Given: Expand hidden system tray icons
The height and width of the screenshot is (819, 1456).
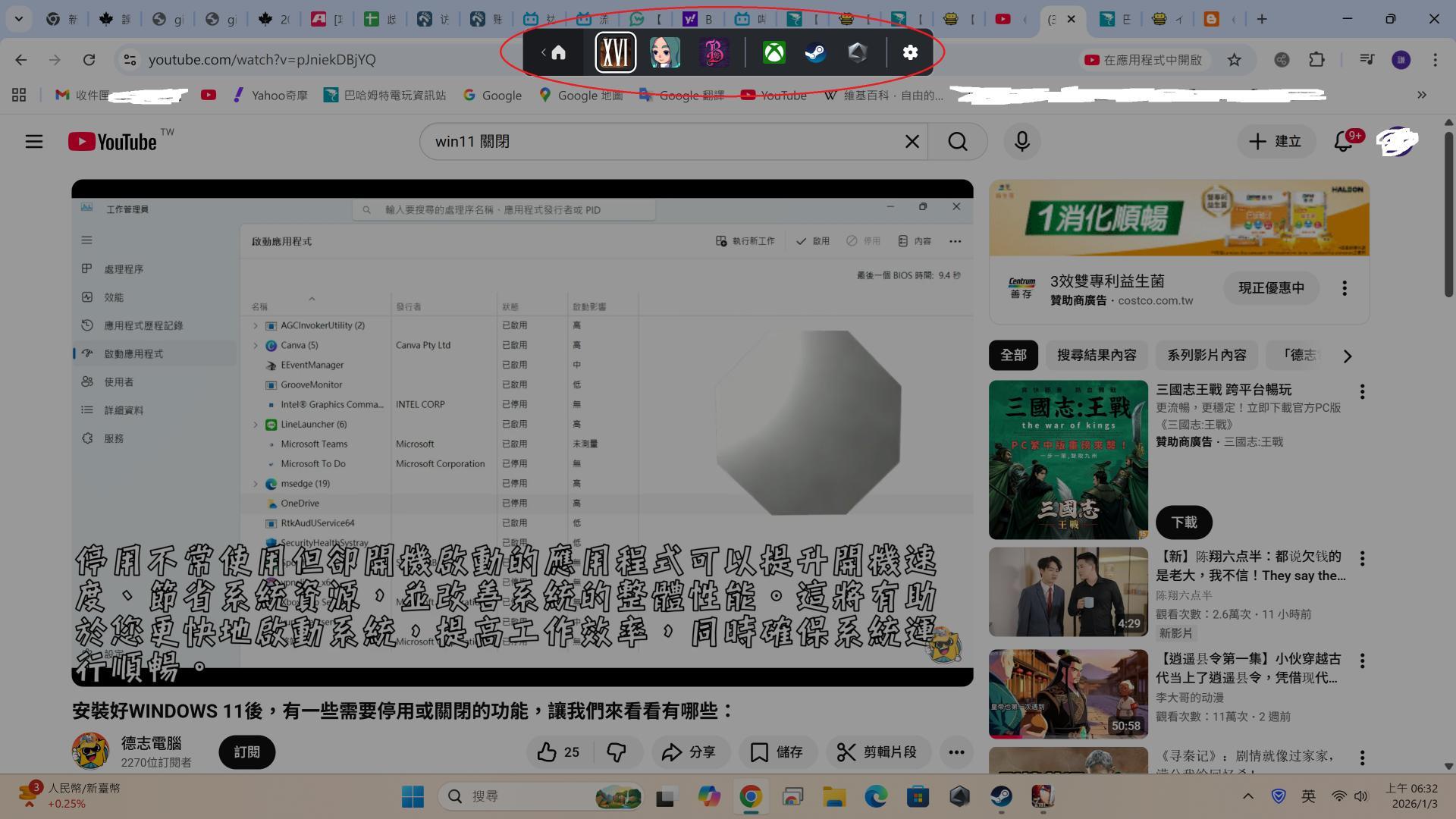Looking at the screenshot, I should click(1247, 796).
